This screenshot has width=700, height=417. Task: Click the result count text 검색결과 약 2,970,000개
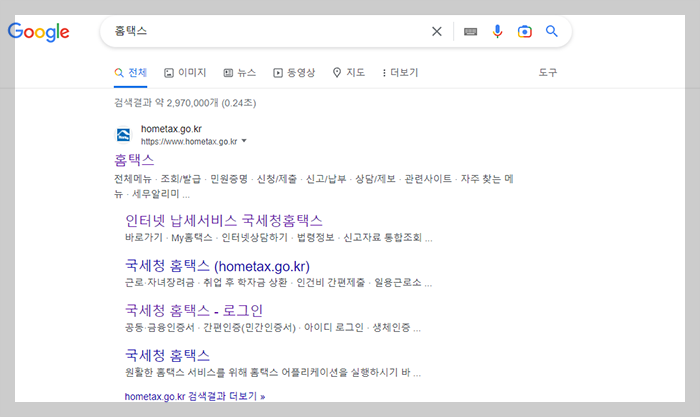(x=185, y=103)
